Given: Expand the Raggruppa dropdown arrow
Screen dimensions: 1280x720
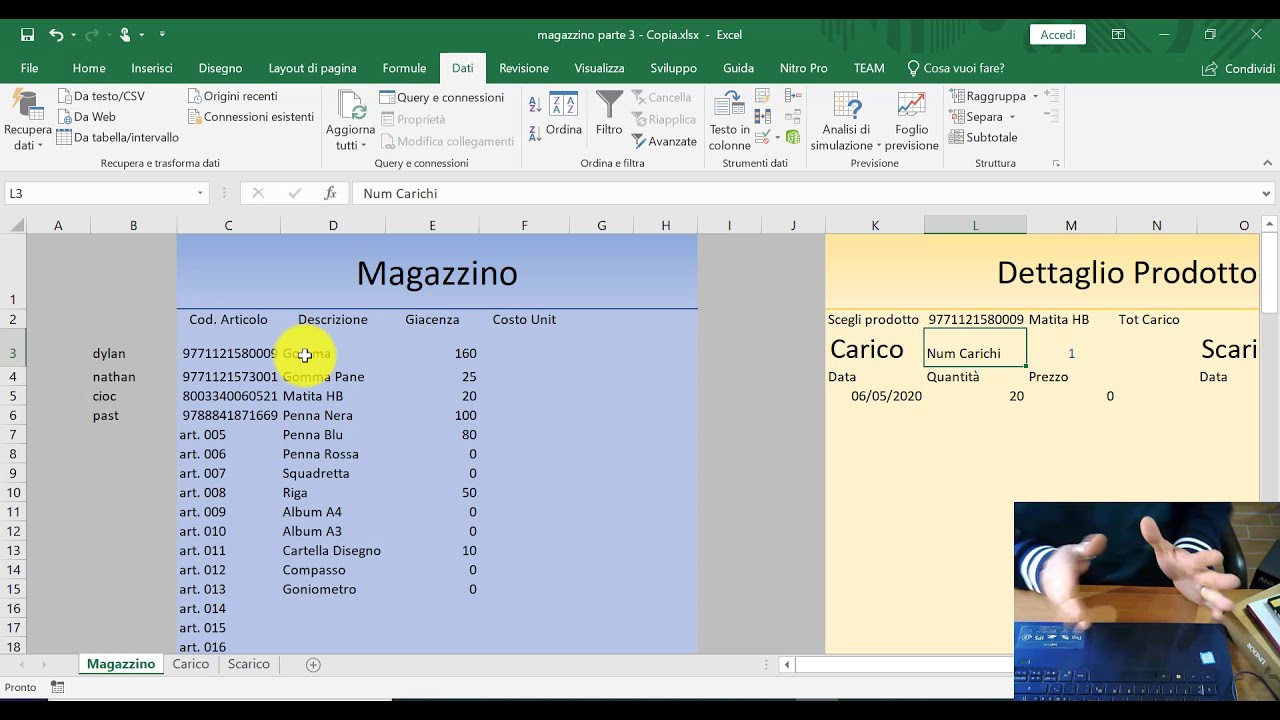Looking at the screenshot, I should pos(1035,96).
